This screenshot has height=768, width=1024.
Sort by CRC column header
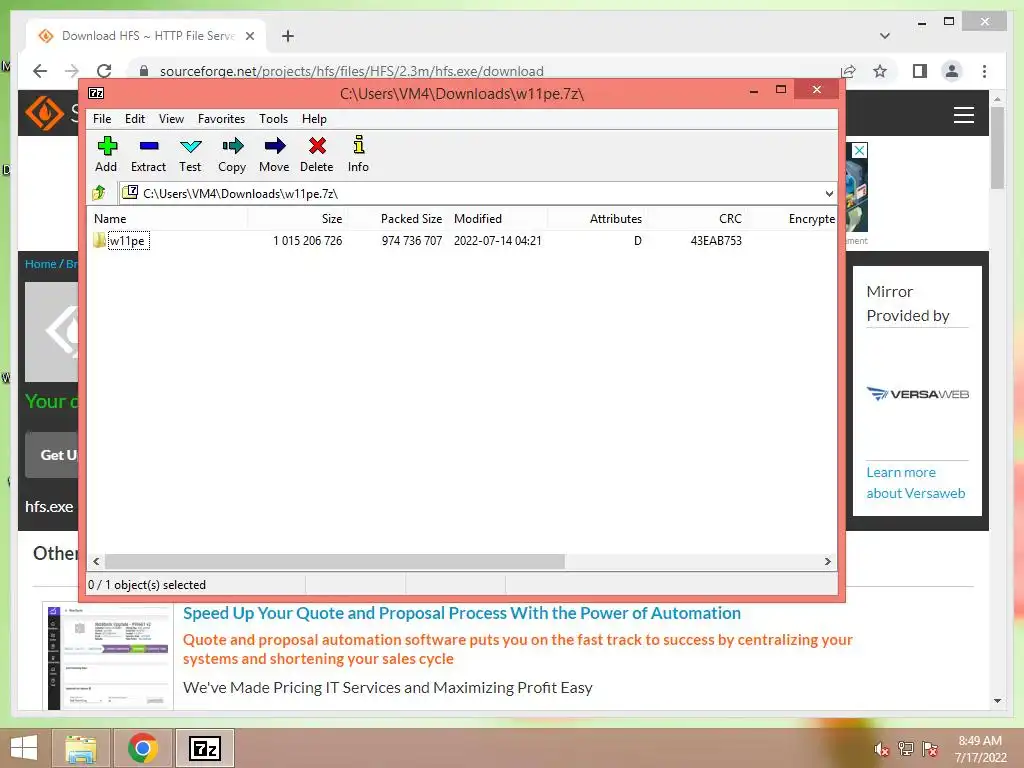(x=696, y=219)
